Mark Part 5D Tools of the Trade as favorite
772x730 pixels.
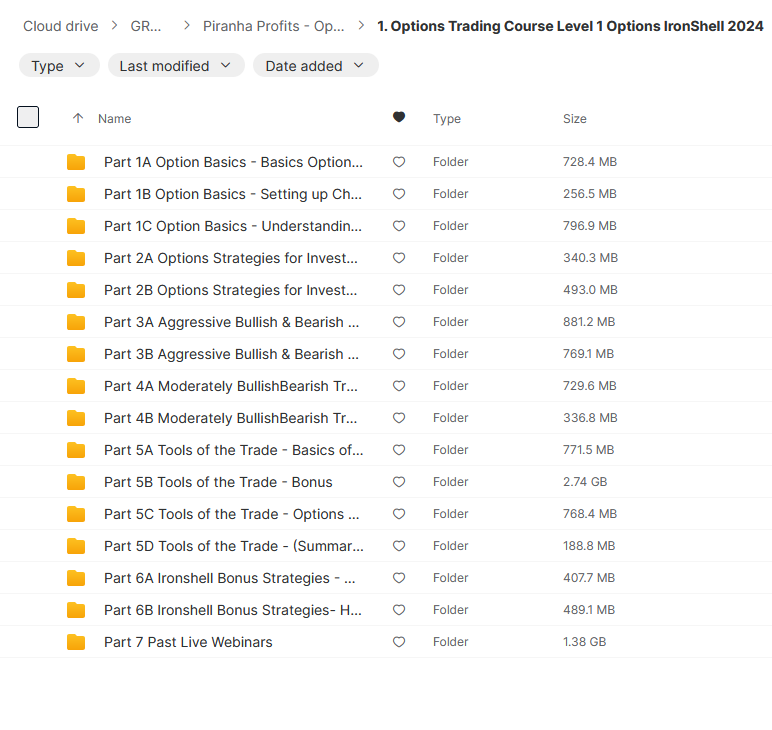tap(399, 546)
